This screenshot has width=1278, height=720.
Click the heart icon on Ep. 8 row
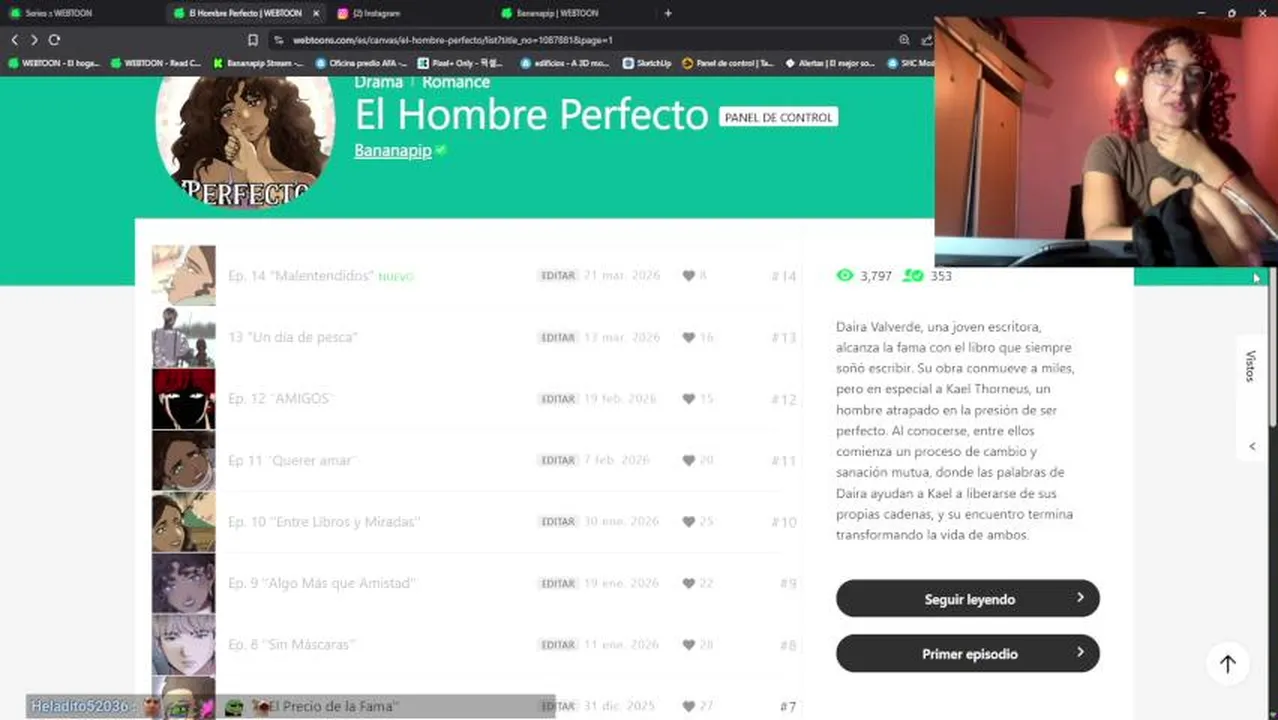688,645
